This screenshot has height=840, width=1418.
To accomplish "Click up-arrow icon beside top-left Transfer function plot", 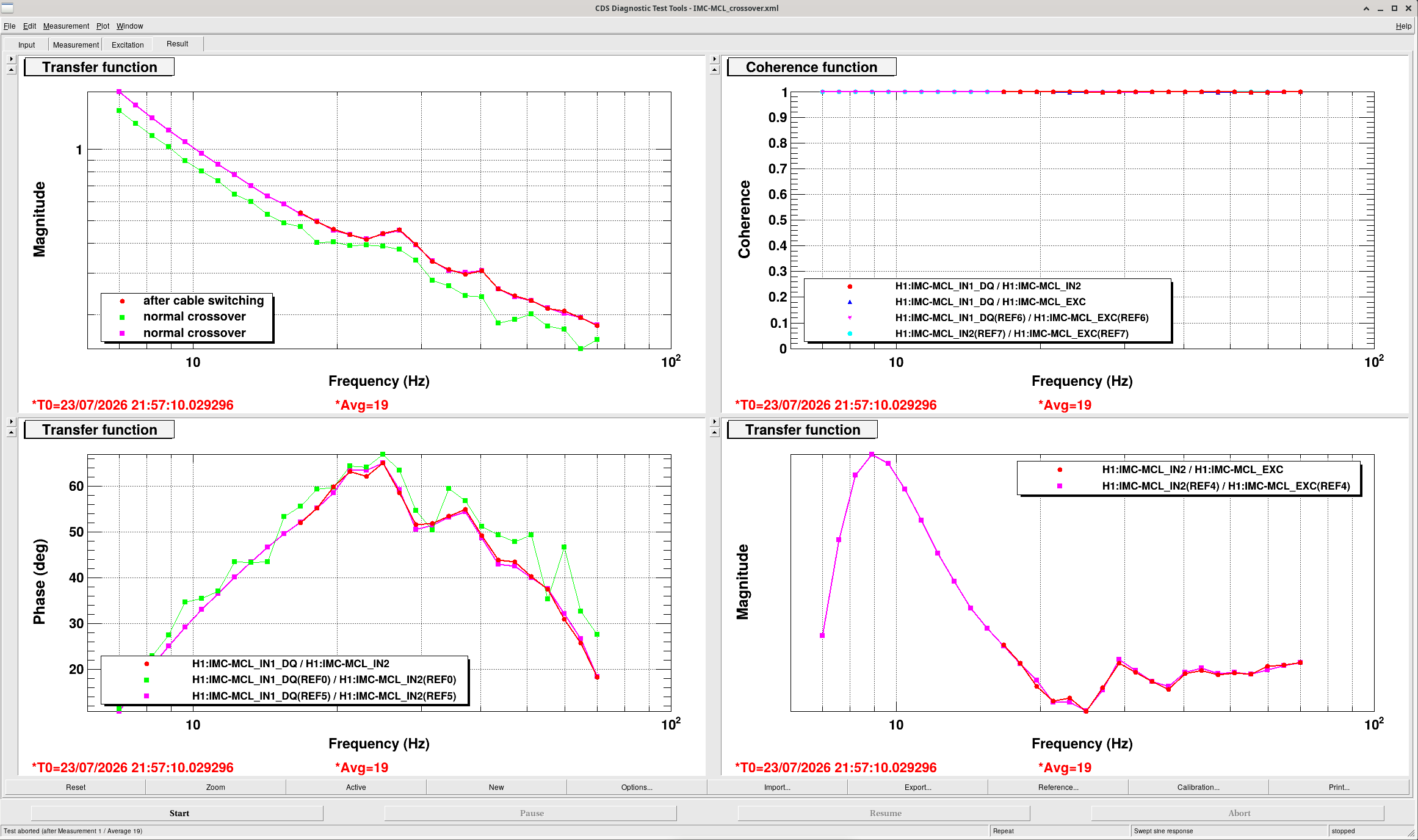I will 11,70.
